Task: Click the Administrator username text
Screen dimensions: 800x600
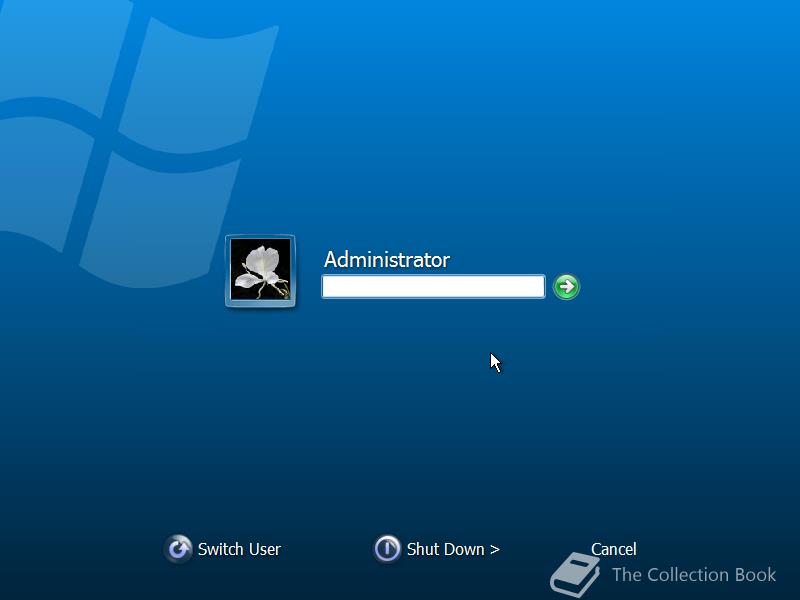Action: (x=387, y=260)
